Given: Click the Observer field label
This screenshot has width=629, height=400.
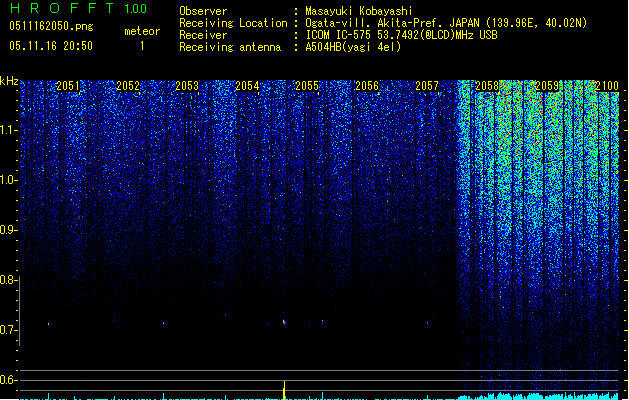Looking at the screenshot, I should [203, 11].
